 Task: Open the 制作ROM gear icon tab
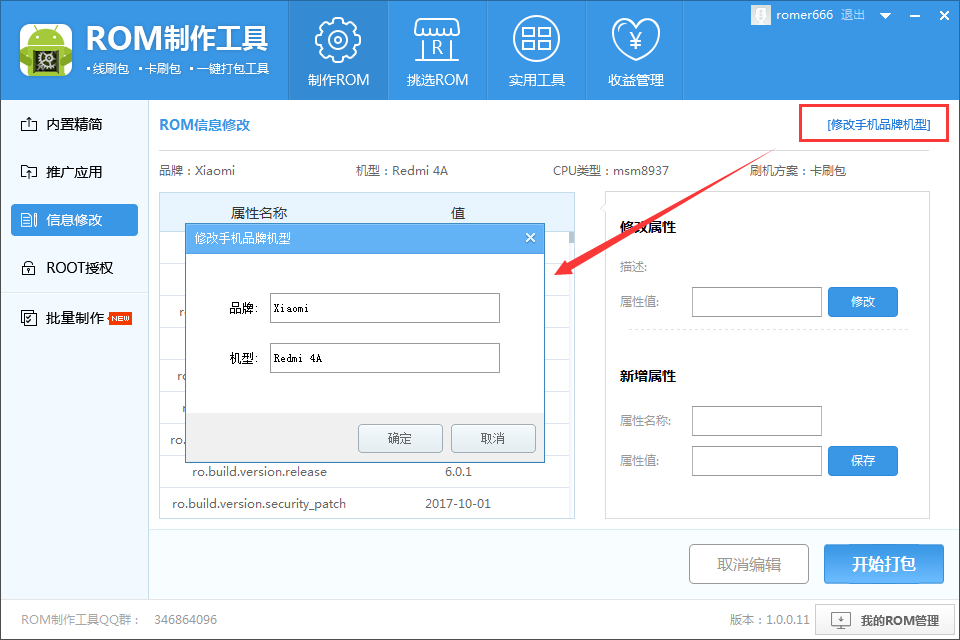click(x=338, y=50)
